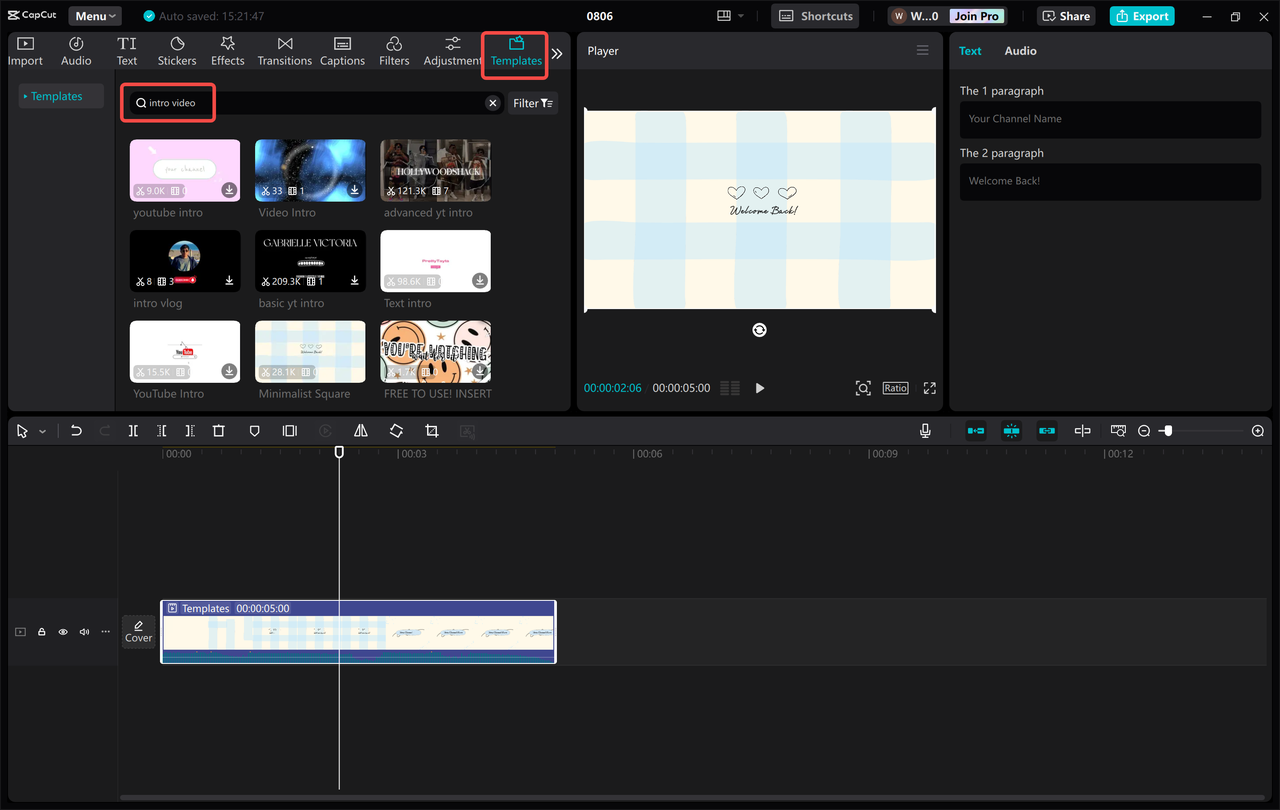Screen dimensions: 1280x810
Task: Click the Export button
Action: pyautogui.click(x=1141, y=15)
